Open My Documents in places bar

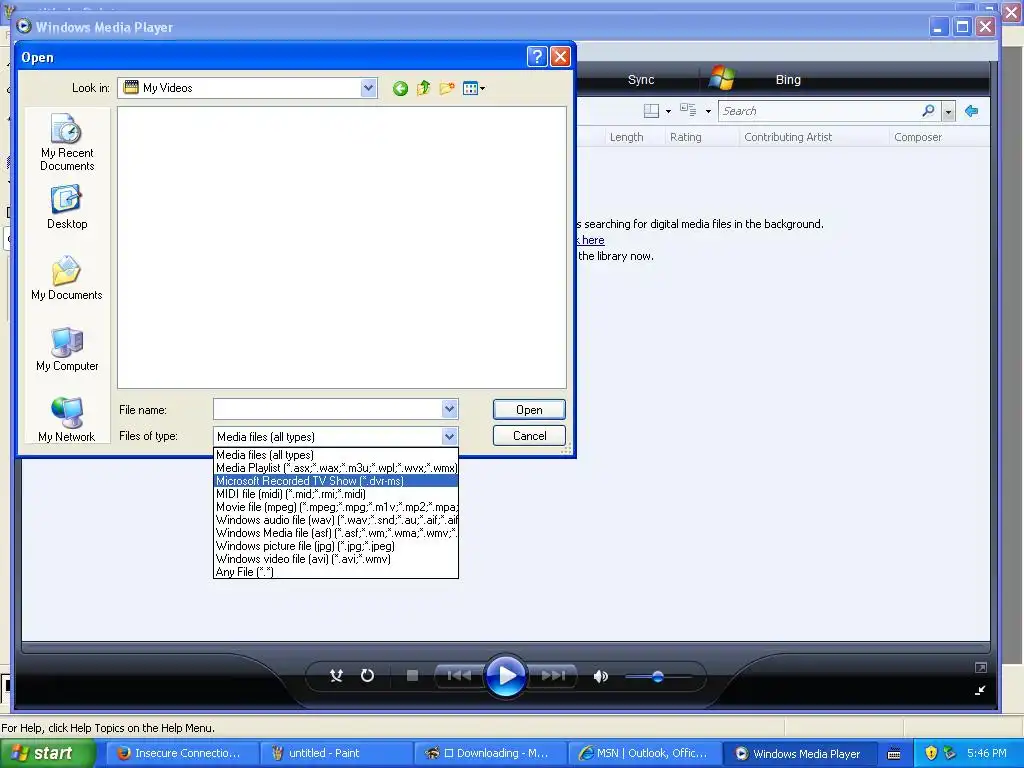(x=67, y=278)
